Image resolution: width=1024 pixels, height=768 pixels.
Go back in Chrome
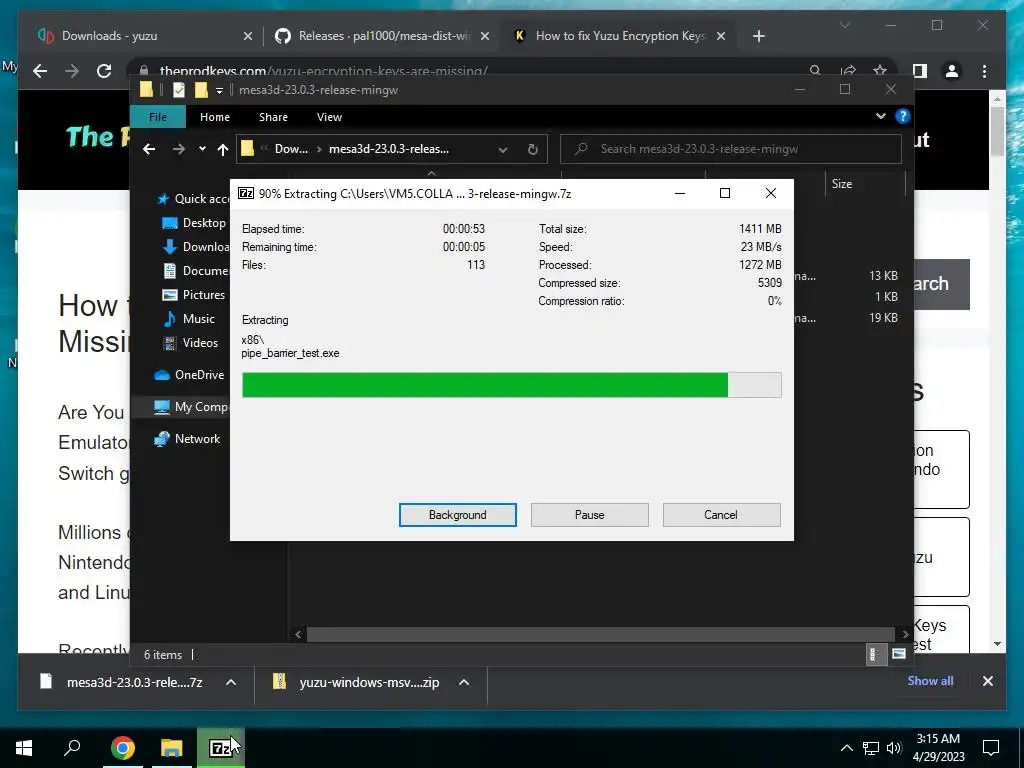(x=40, y=71)
